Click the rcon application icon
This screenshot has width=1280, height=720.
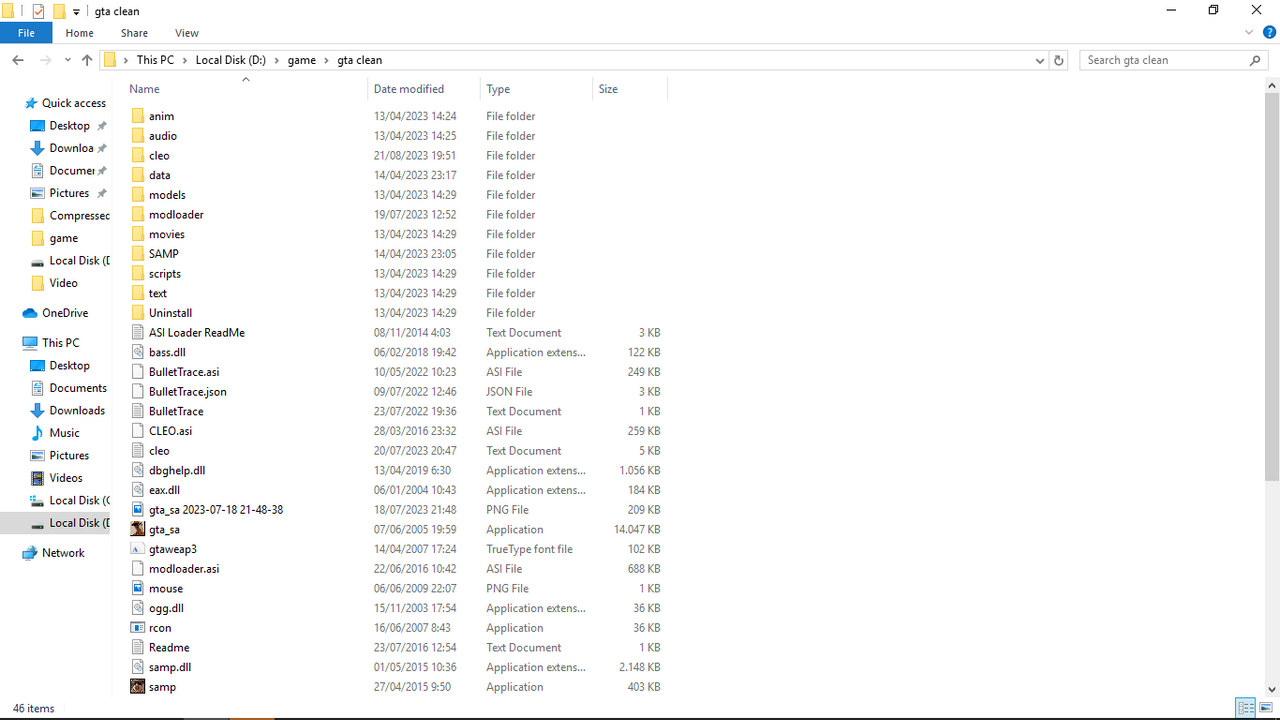tap(138, 628)
